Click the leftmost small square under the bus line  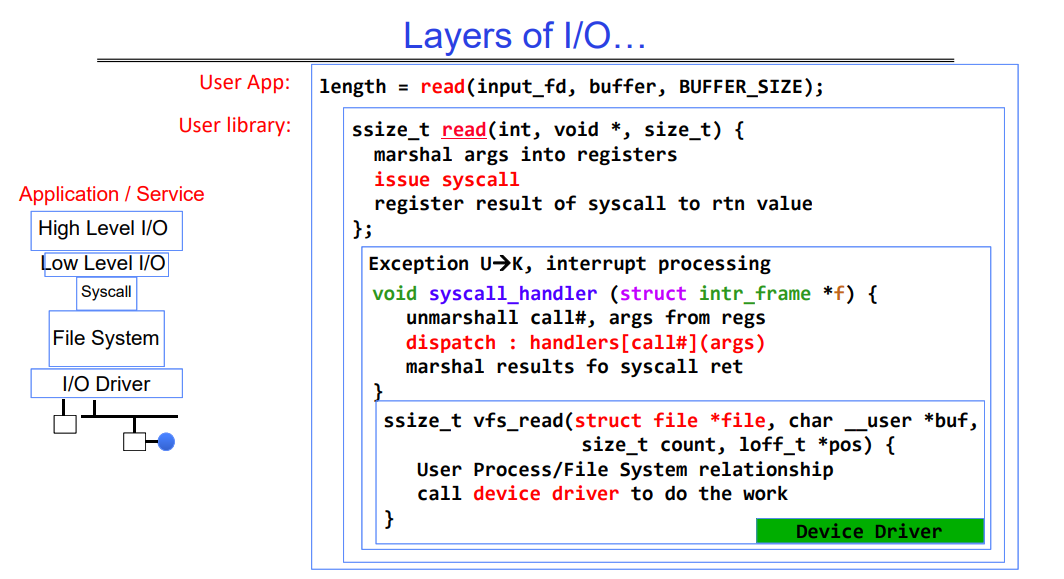tap(64, 423)
